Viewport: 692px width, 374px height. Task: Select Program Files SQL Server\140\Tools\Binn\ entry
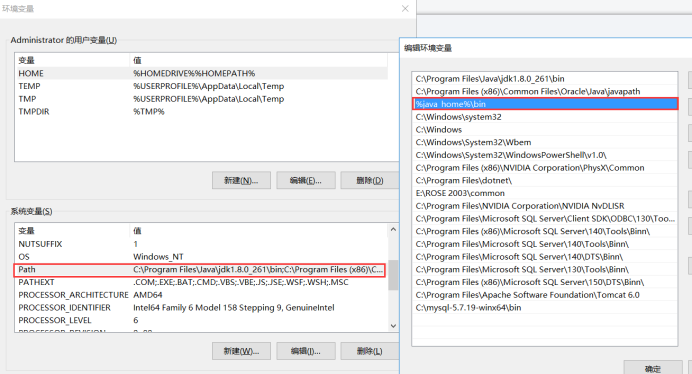point(545,244)
